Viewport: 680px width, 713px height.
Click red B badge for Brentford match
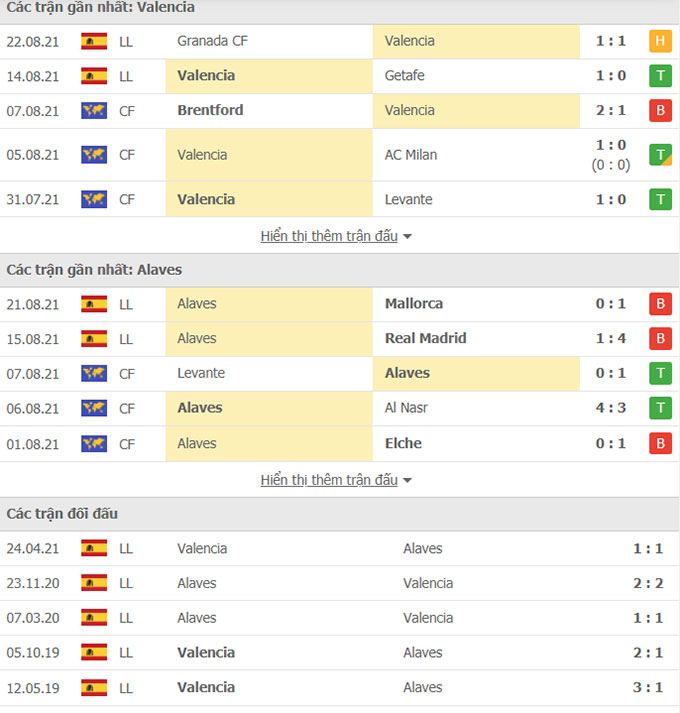pyautogui.click(x=660, y=111)
